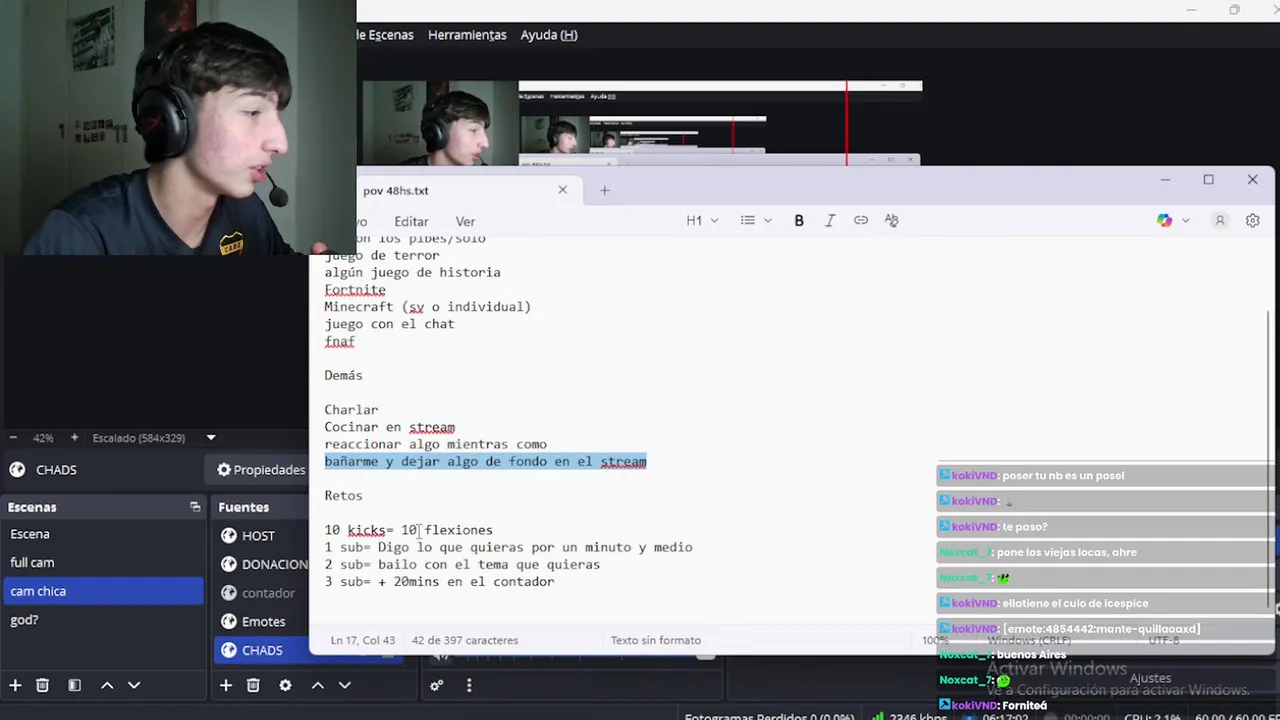Click the '42 de 397 caracteres' status text
Screen dimensions: 1280x720
point(465,640)
